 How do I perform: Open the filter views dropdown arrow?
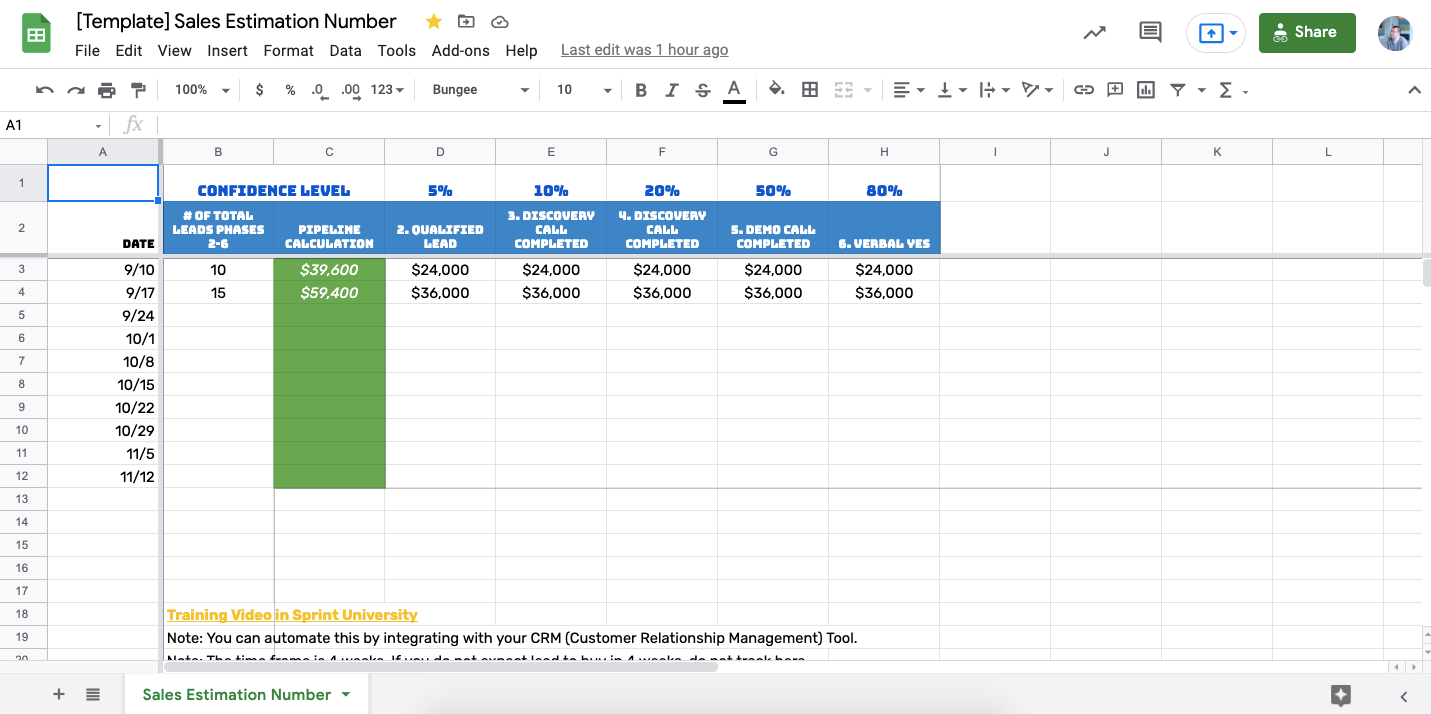coord(1202,90)
